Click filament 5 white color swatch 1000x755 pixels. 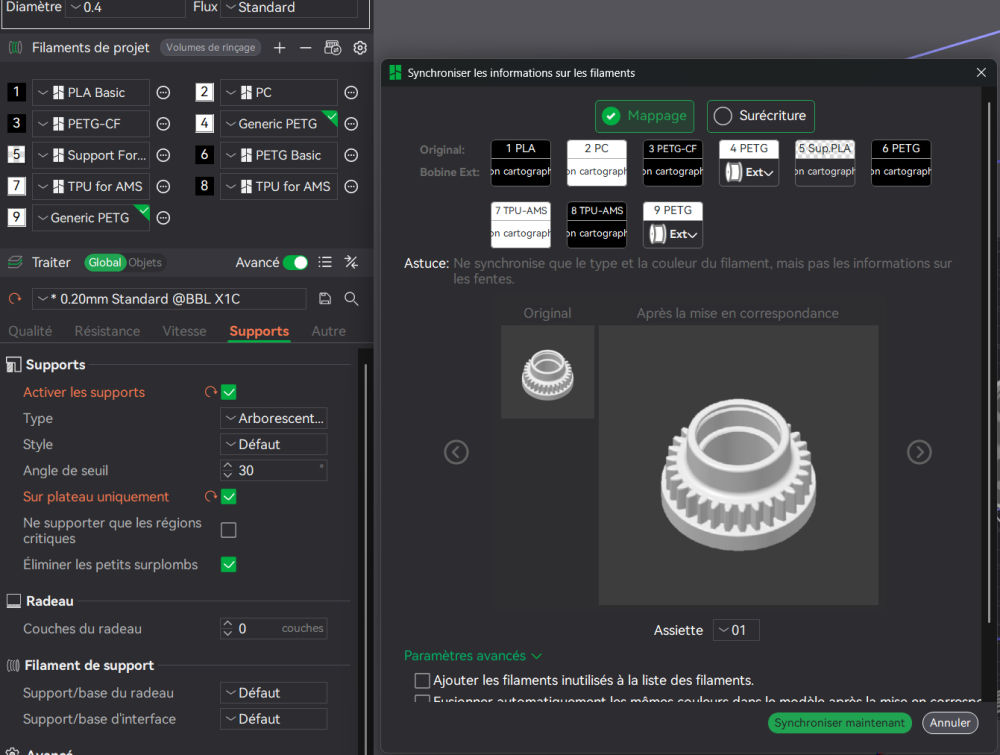pos(17,154)
